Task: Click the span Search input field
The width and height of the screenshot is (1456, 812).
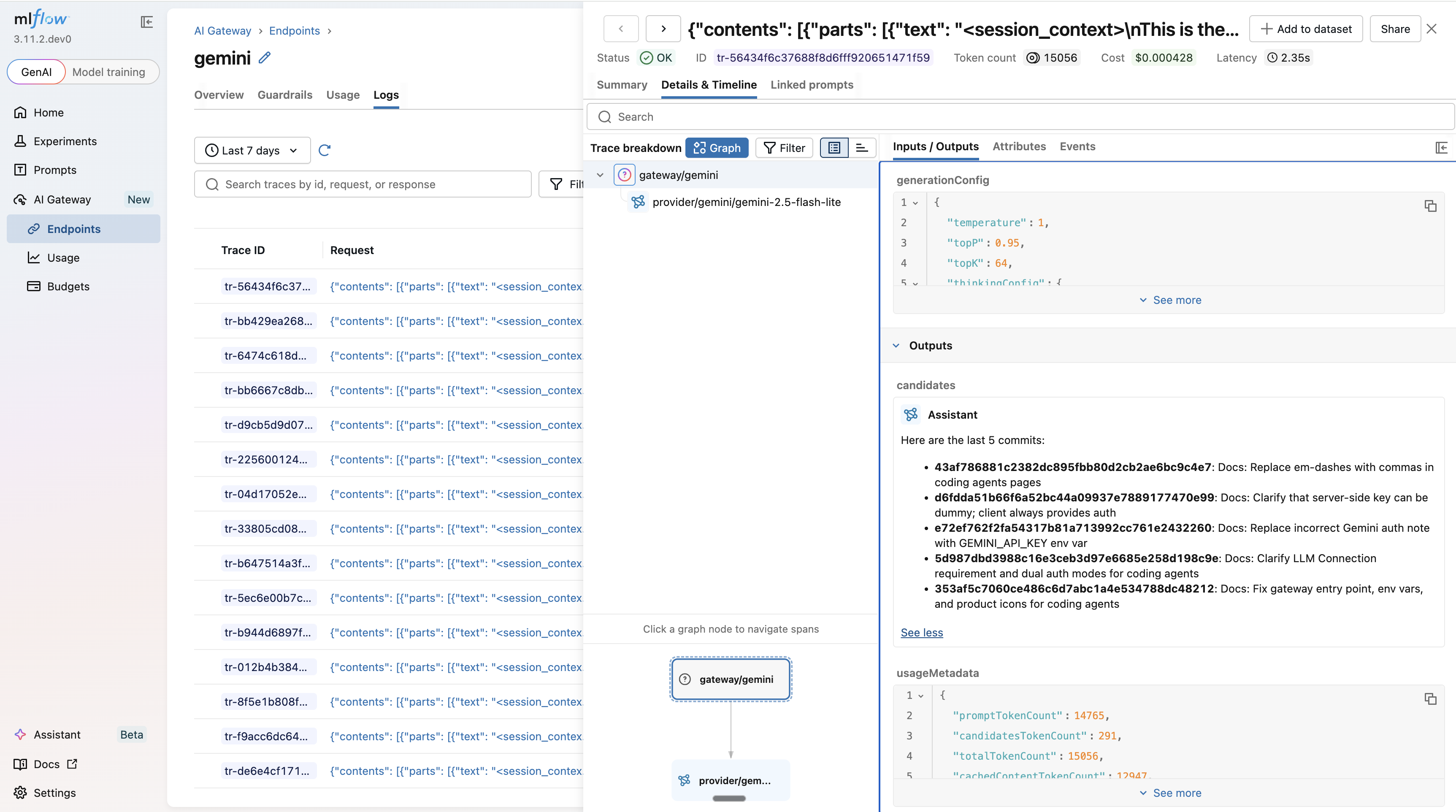Action: click(x=1020, y=116)
